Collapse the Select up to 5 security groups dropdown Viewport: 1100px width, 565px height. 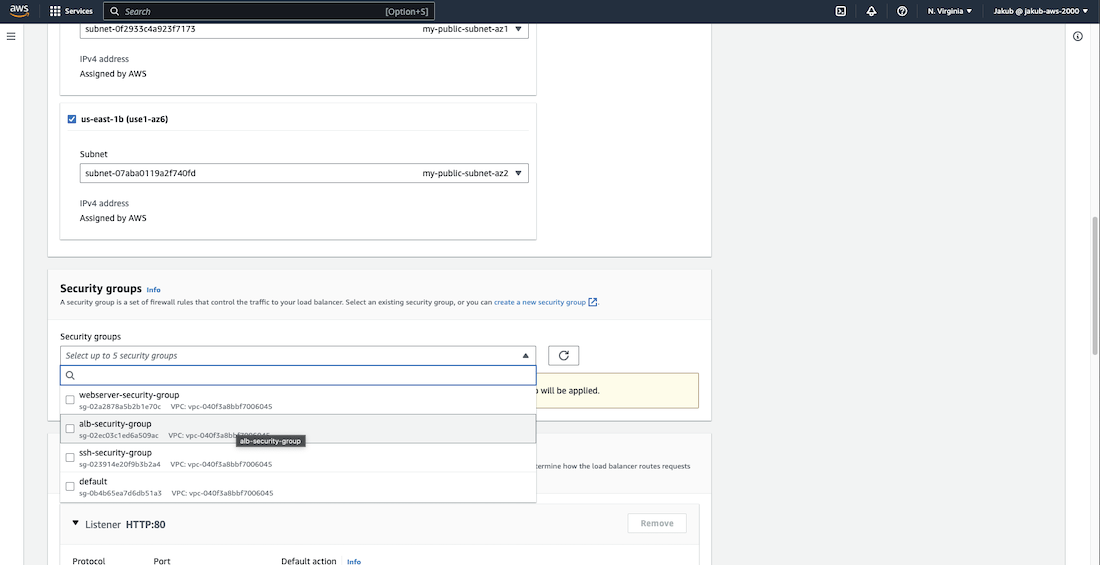click(526, 355)
